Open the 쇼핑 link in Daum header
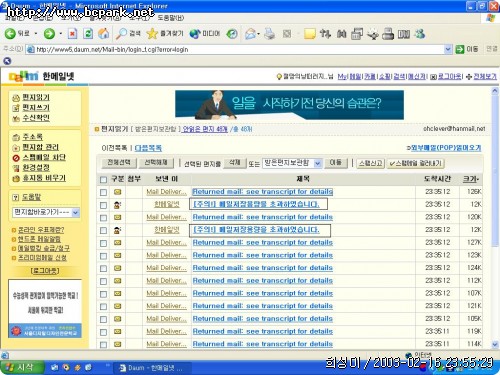The height and width of the screenshot is (375, 500). (384, 77)
